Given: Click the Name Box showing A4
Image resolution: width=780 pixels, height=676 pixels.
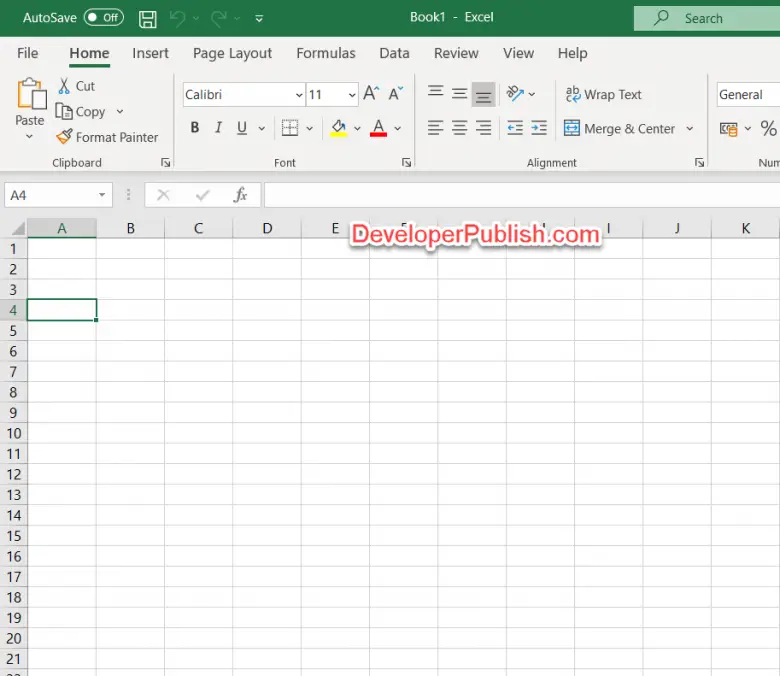Looking at the screenshot, I should [50, 195].
